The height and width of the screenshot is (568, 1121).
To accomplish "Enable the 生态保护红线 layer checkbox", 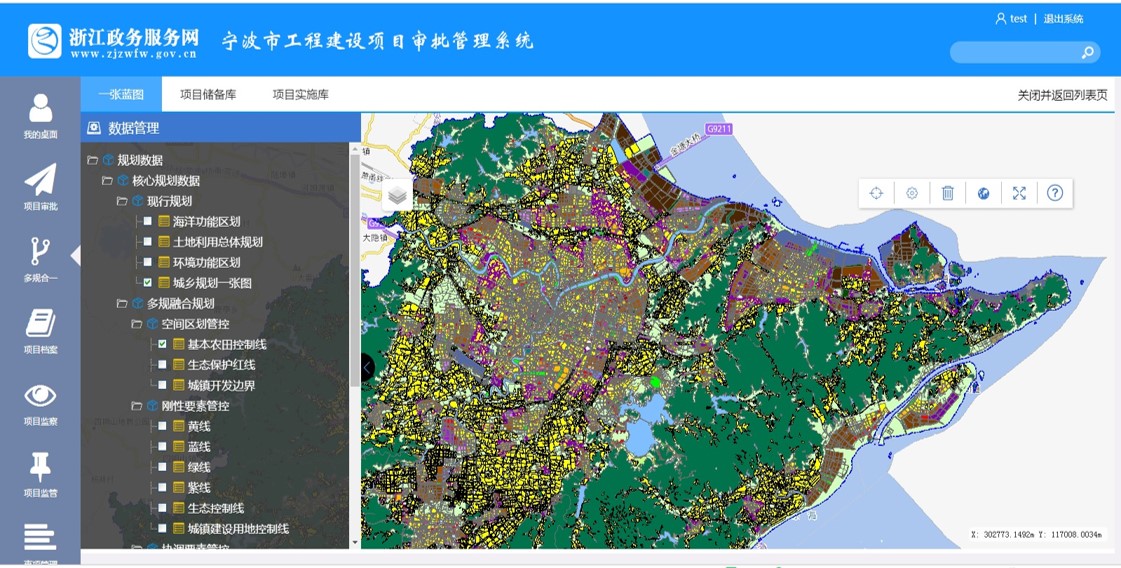I will [x=163, y=365].
